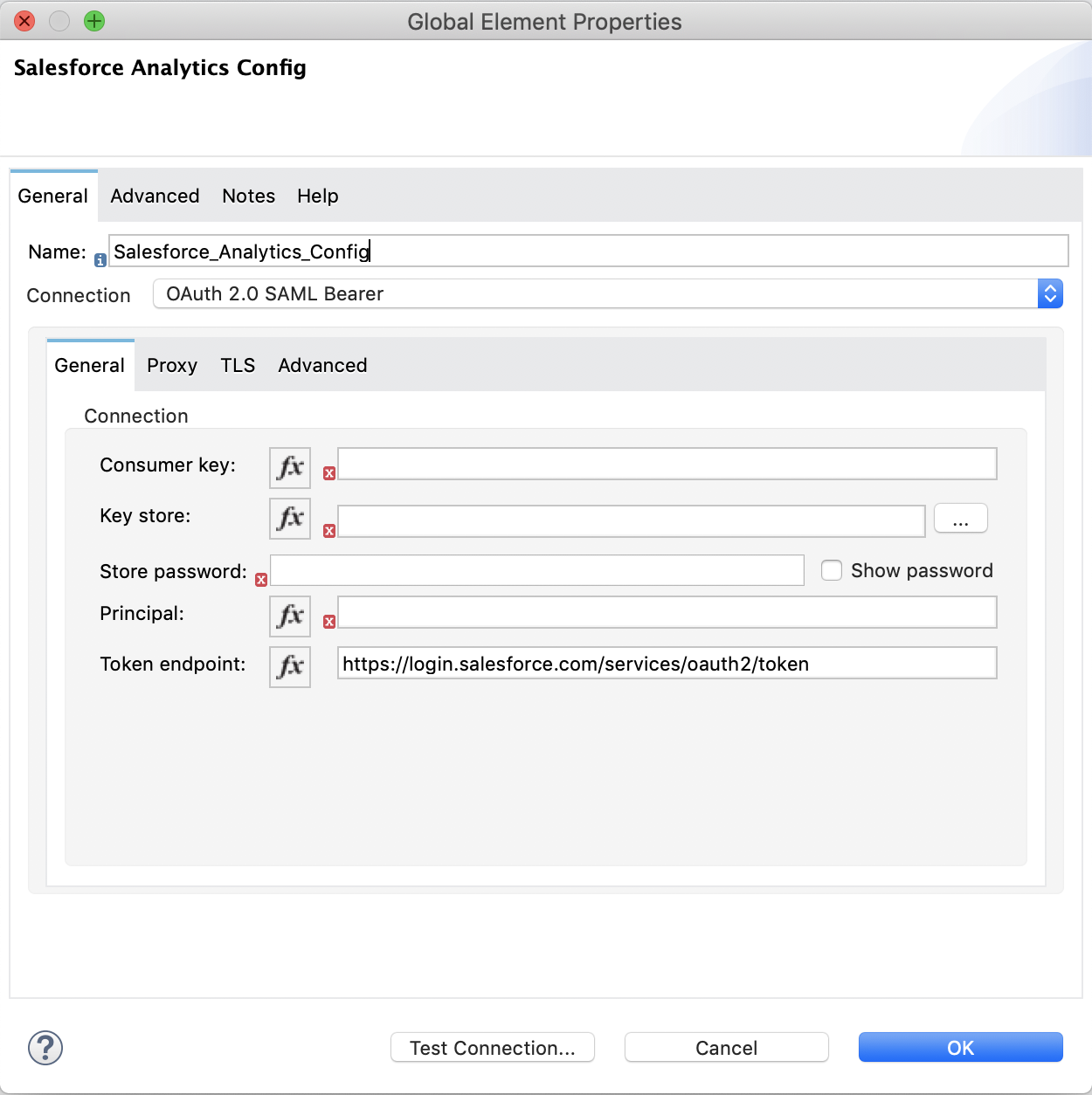Click the Test Connection button

click(x=492, y=1047)
